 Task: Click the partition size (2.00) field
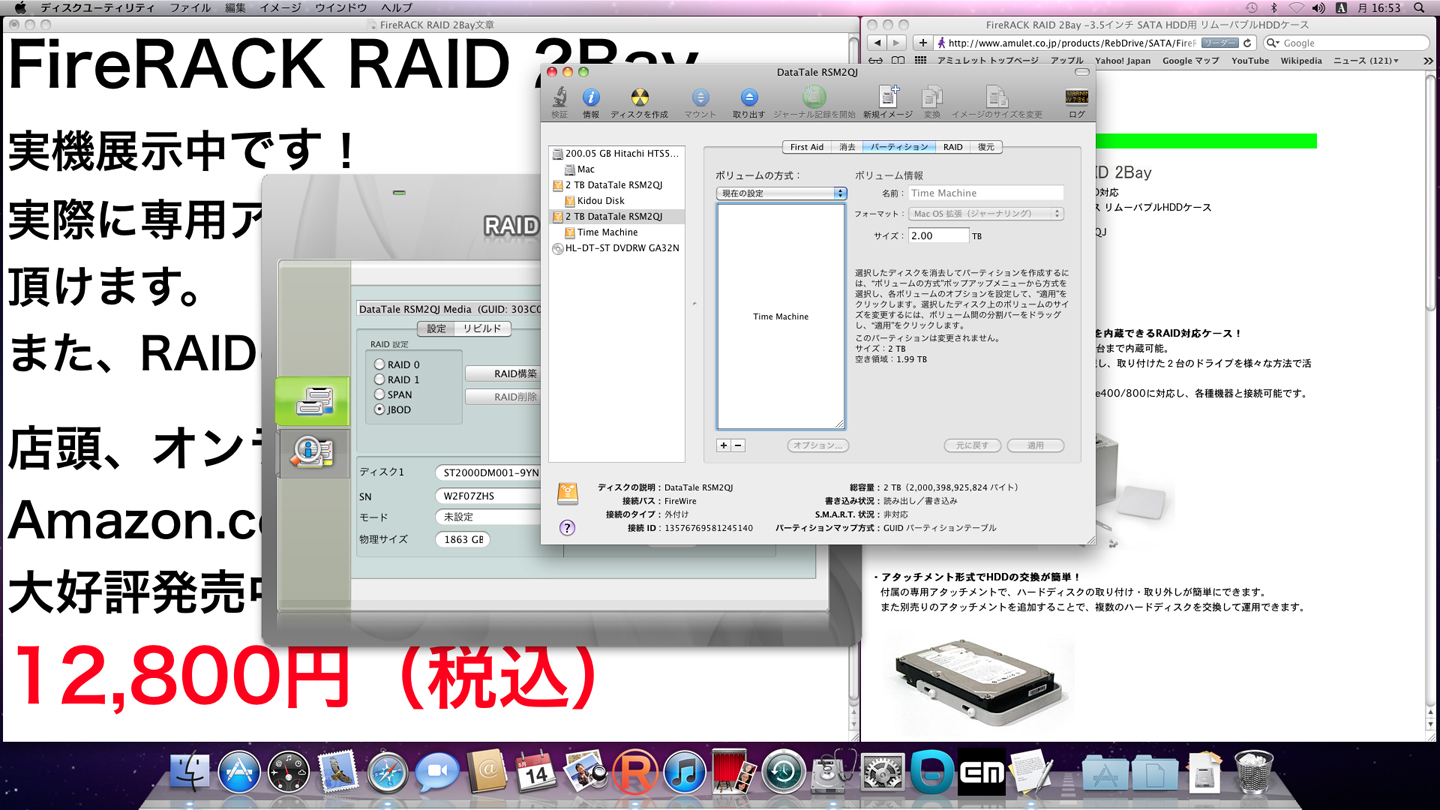pos(938,236)
